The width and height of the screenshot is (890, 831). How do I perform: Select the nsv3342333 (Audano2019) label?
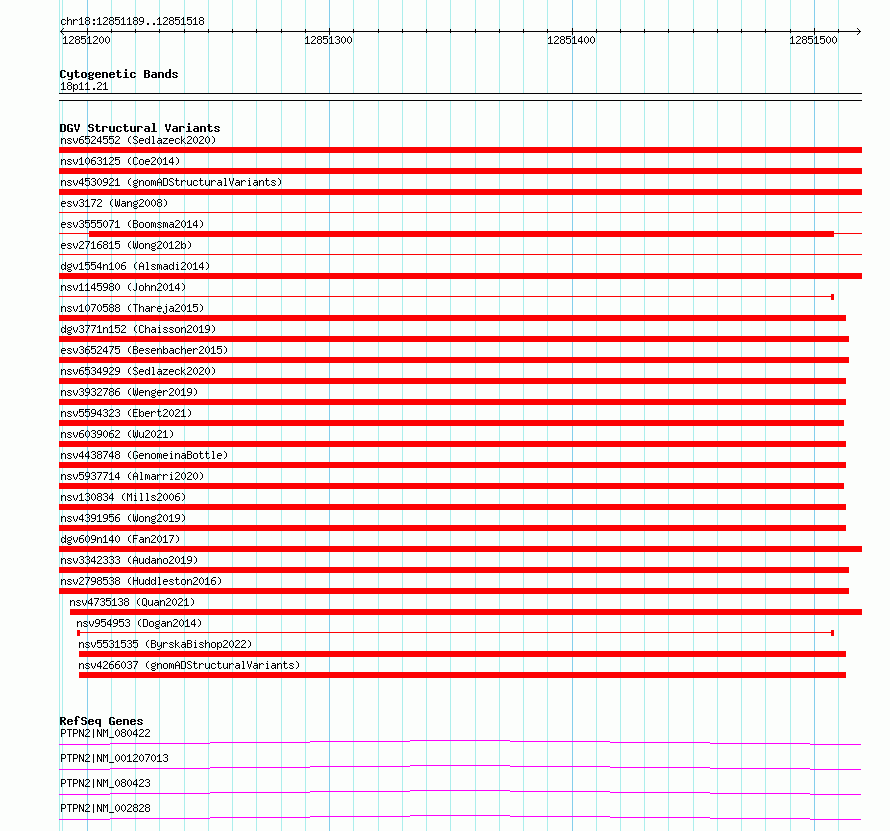pyautogui.click(x=129, y=560)
